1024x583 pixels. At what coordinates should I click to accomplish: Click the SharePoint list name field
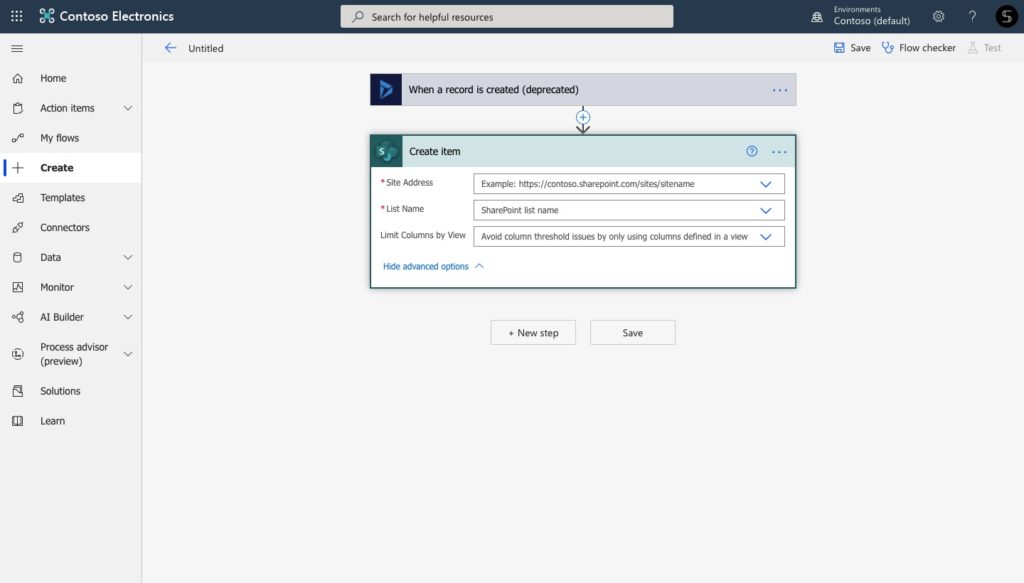coord(629,210)
